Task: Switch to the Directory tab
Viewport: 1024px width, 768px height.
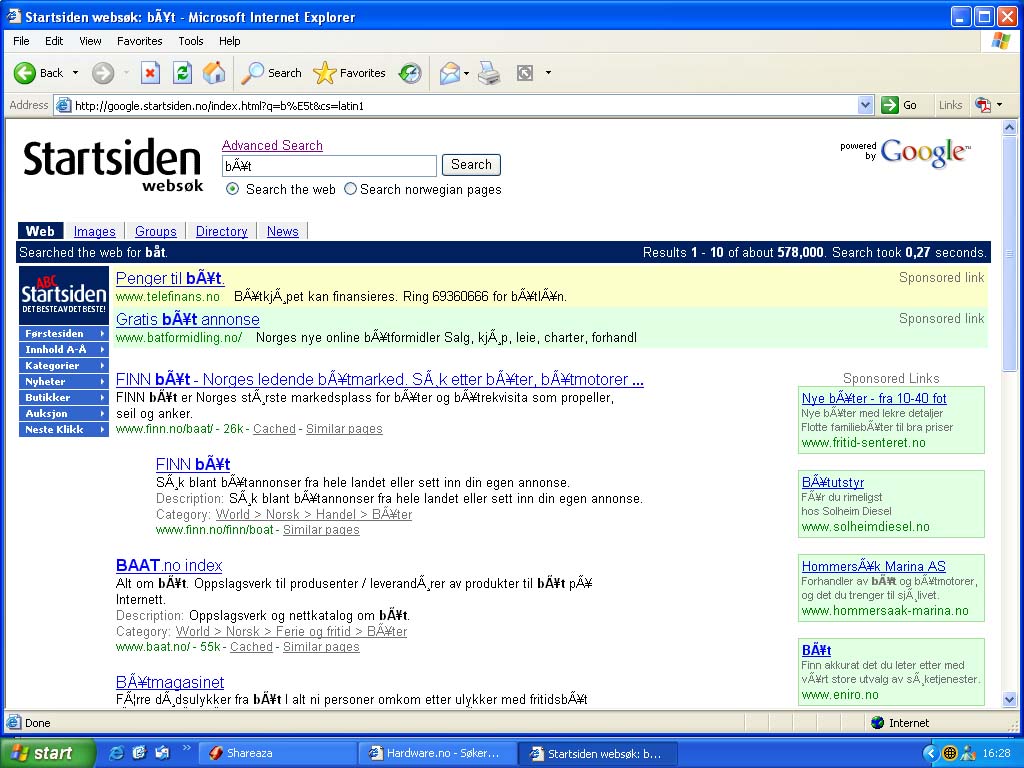Action: coord(221,231)
